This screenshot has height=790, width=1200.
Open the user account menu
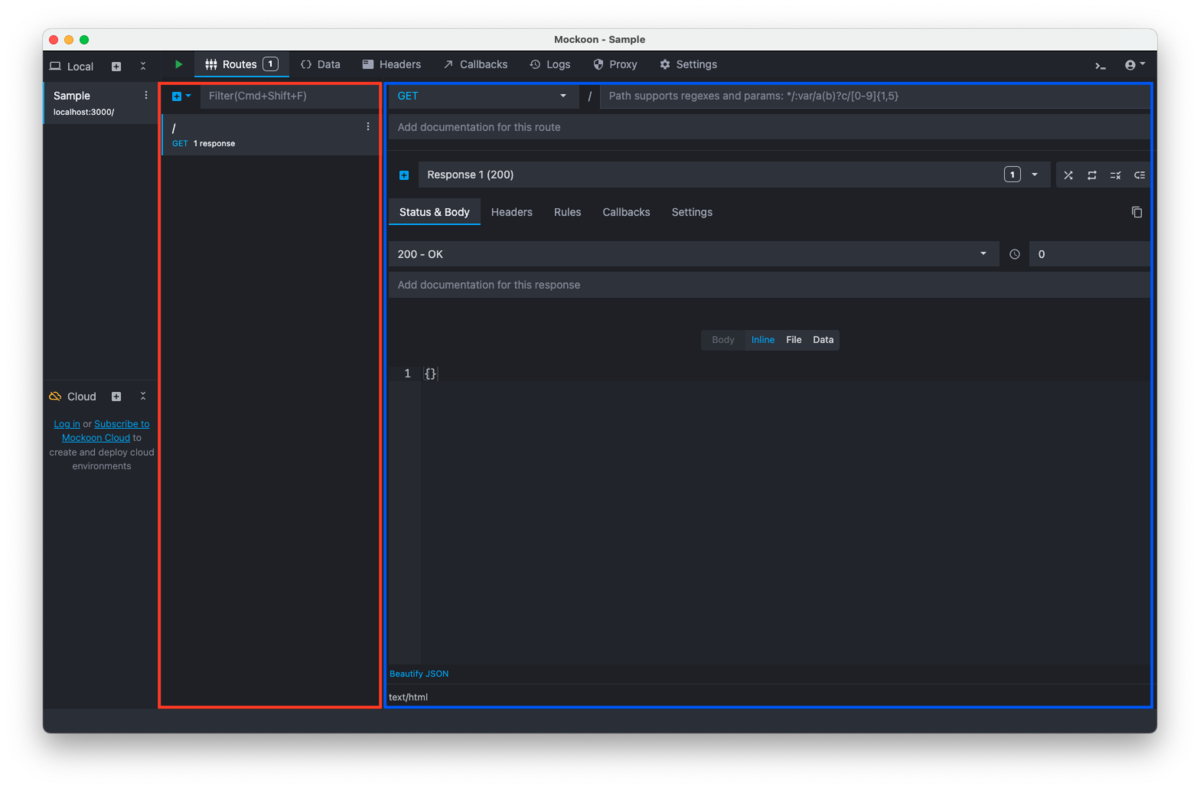coord(1135,66)
